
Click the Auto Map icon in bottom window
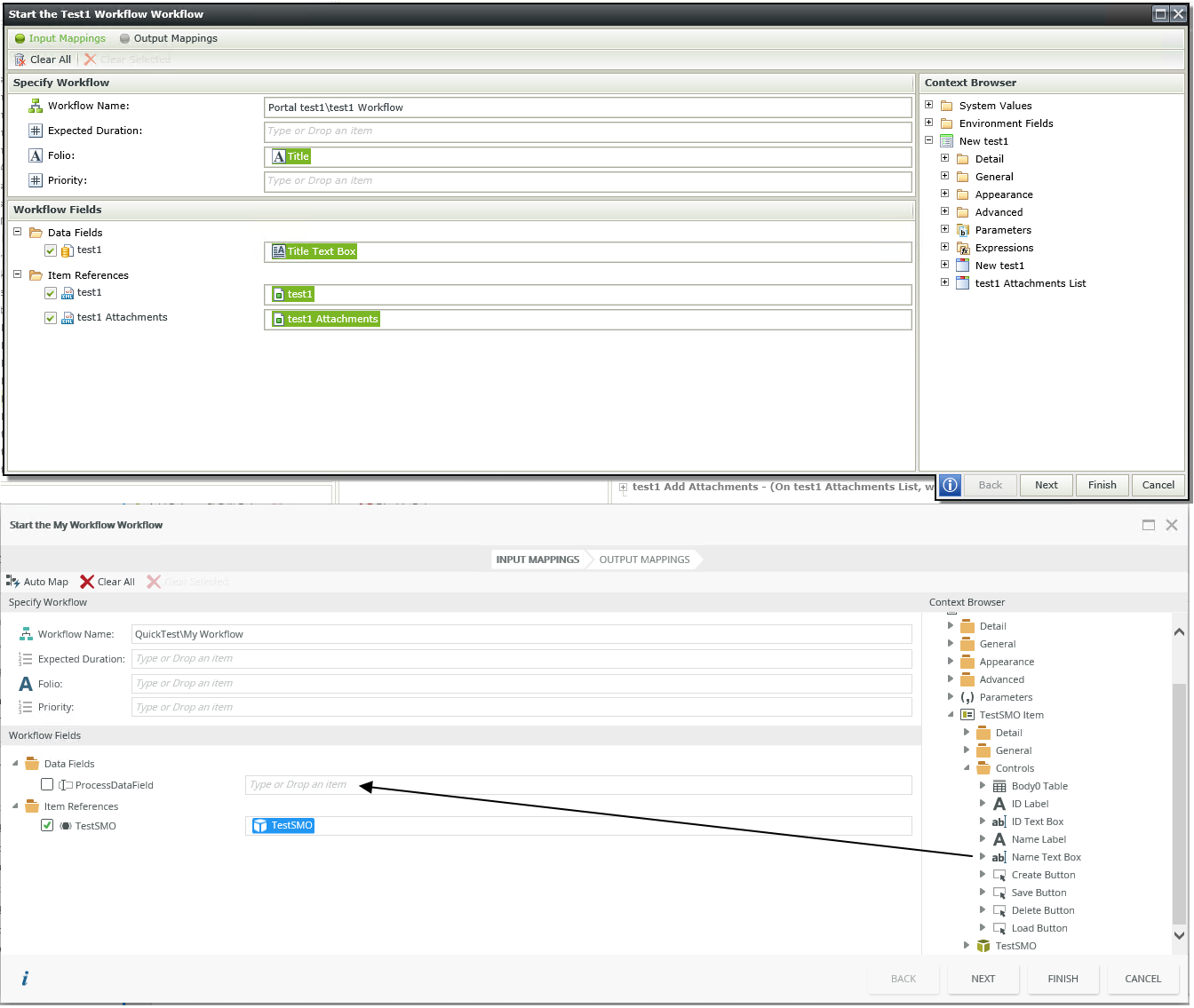click(13, 582)
